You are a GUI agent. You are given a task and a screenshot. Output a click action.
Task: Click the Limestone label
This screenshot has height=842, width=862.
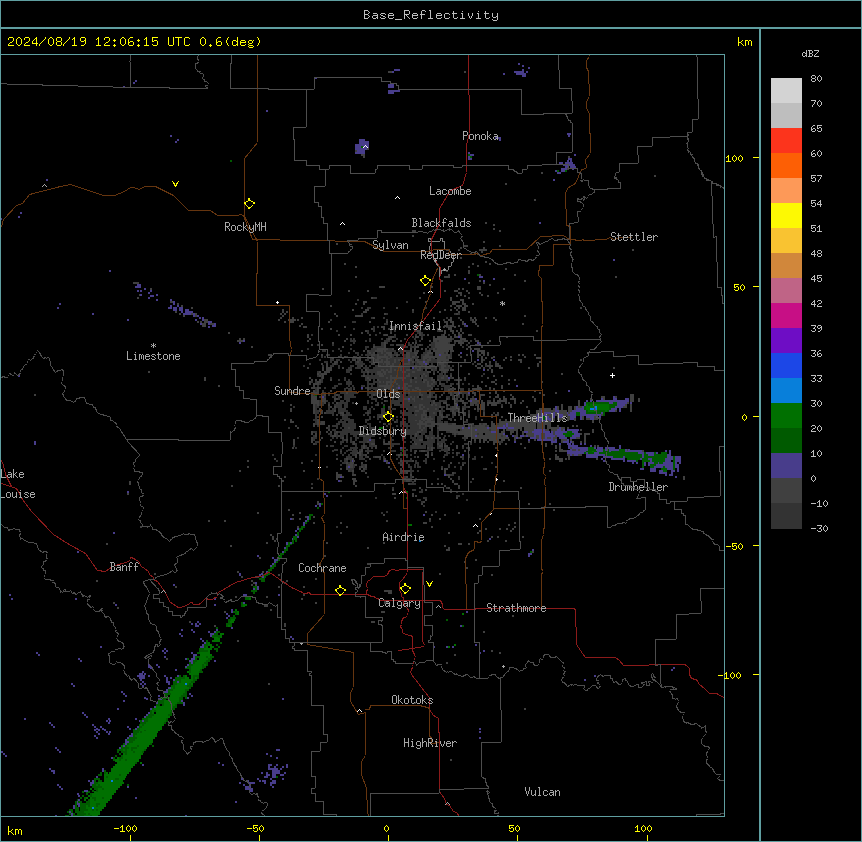tap(153, 356)
